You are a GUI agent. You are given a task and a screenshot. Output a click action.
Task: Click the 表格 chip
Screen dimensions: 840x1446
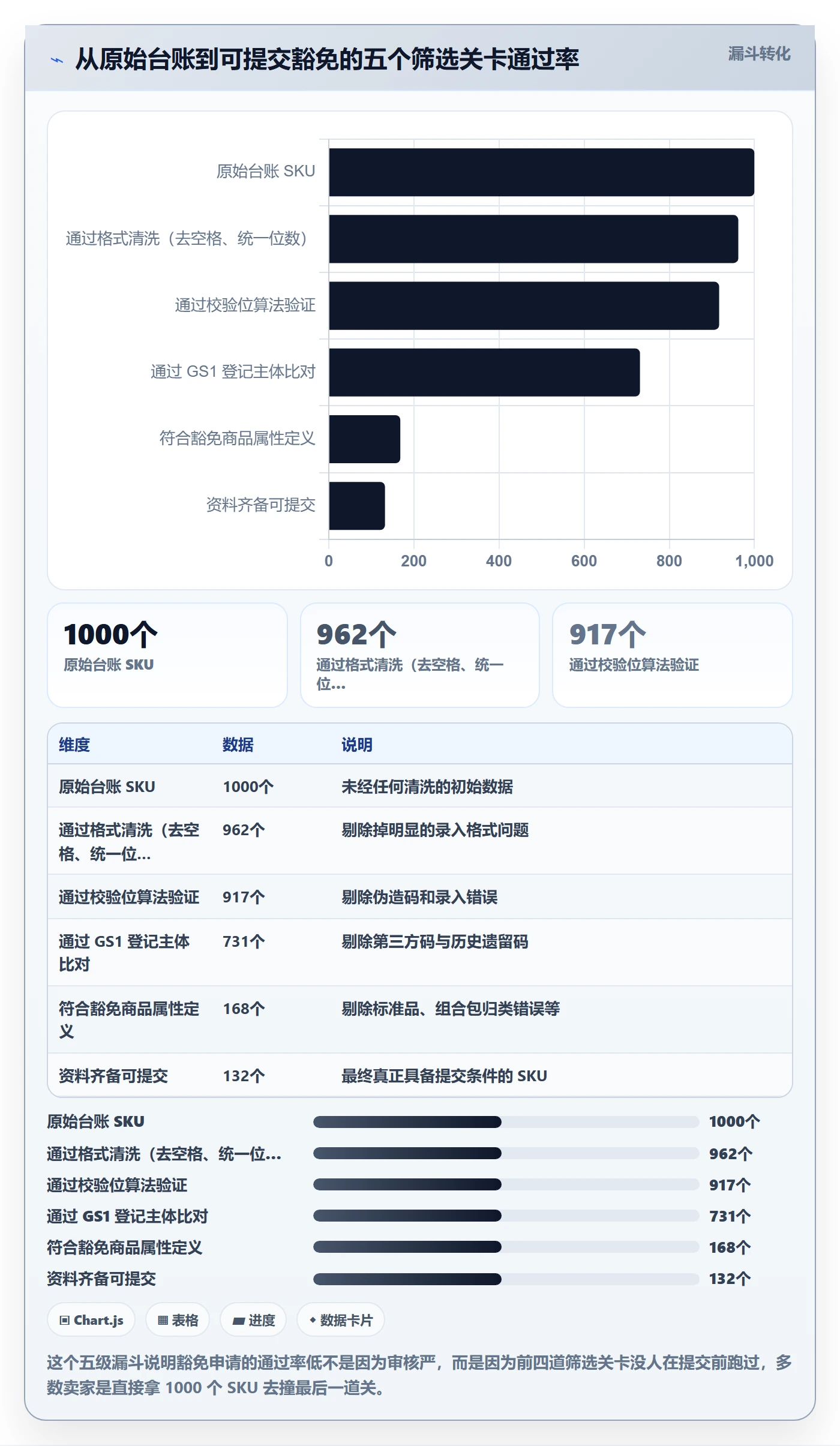(178, 1320)
